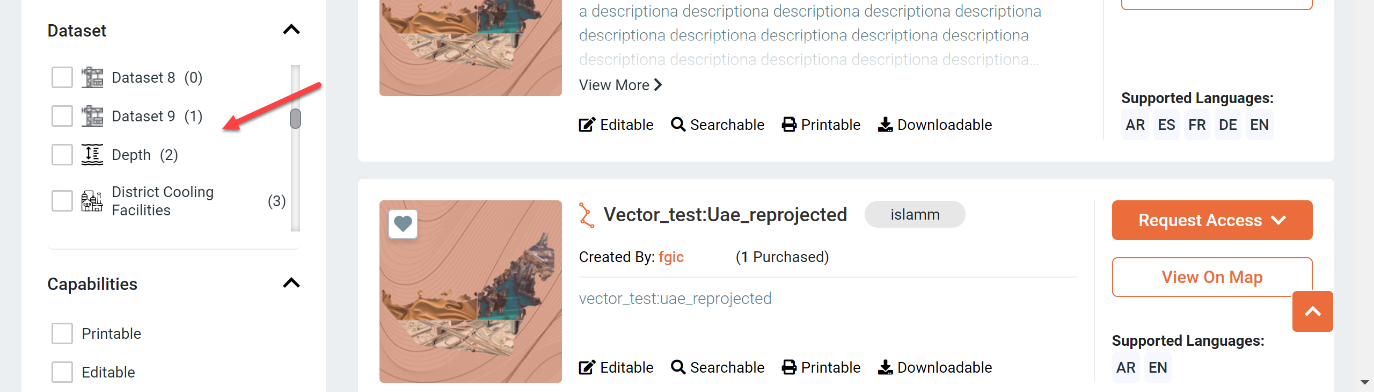The image size is (1374, 392).
Task: Click the Downloadable icon in the lower card
Action: click(885, 367)
